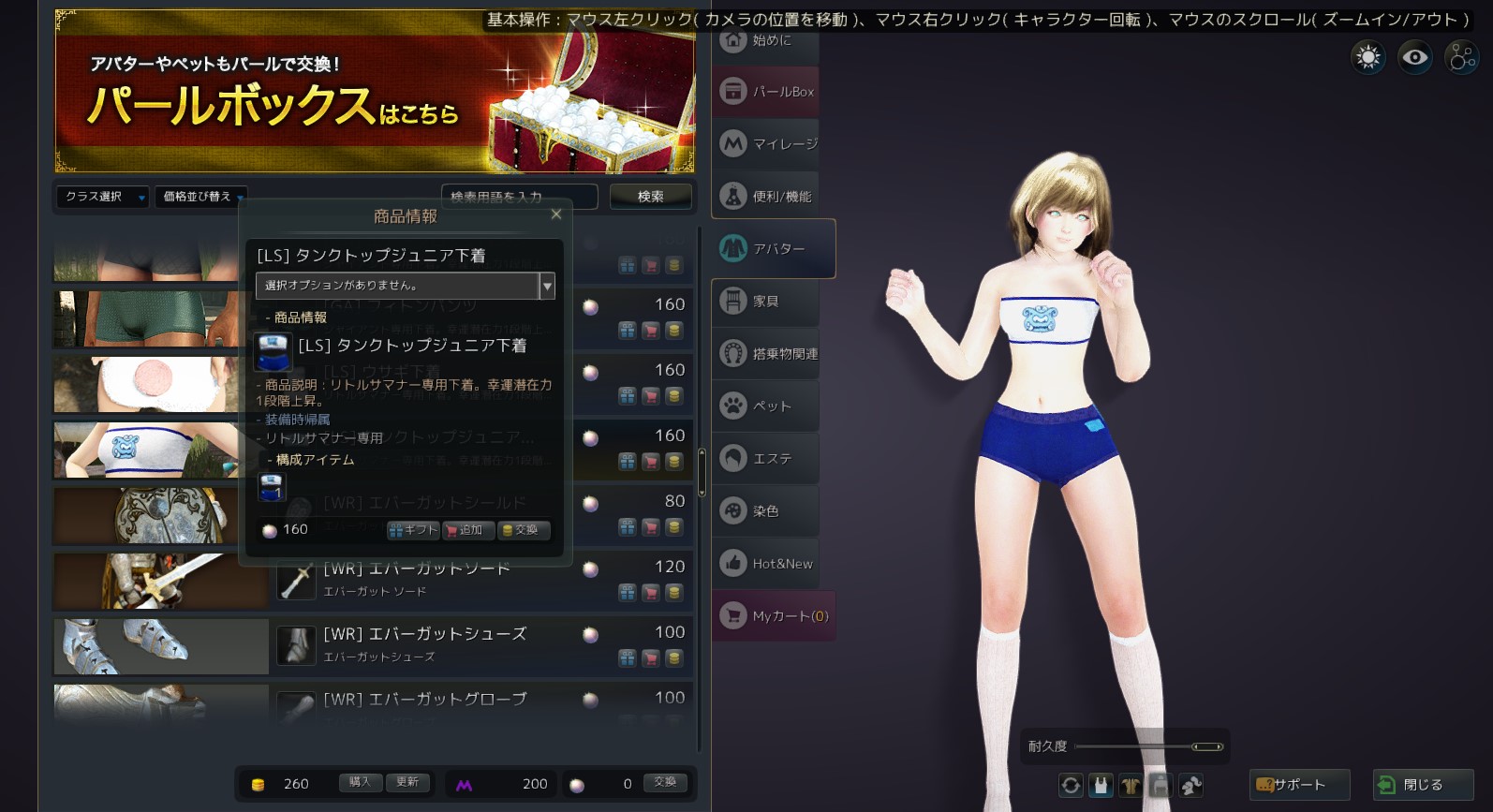The image size is (1493, 812).
Task: Expand the 価格並び替え dropdown
Action: click(x=200, y=197)
